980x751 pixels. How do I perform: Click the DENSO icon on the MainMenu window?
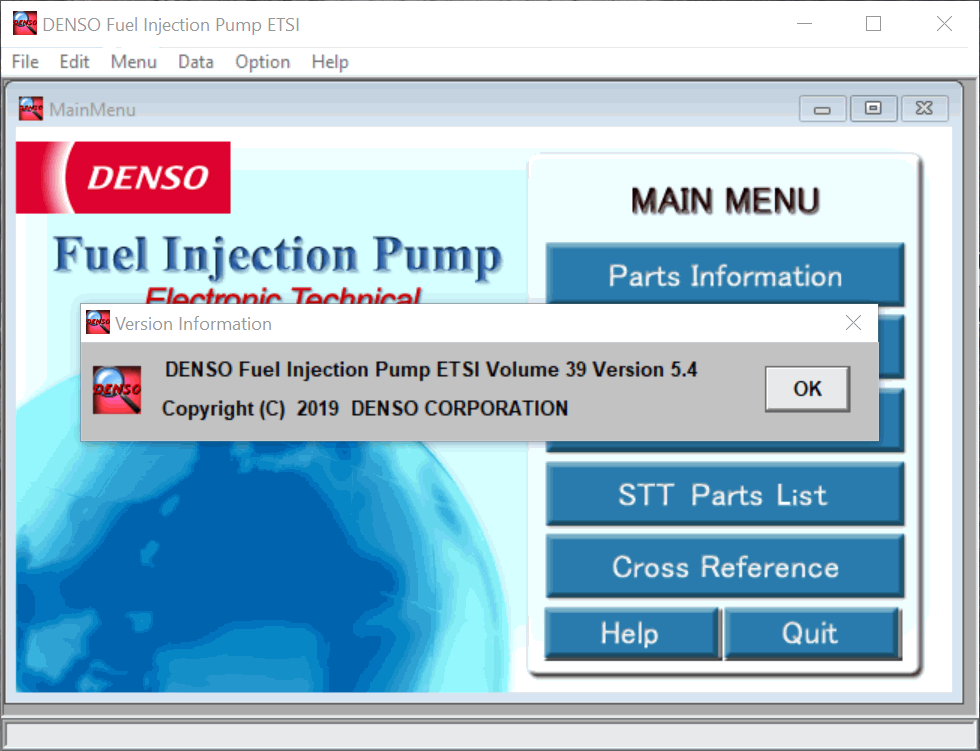point(30,108)
